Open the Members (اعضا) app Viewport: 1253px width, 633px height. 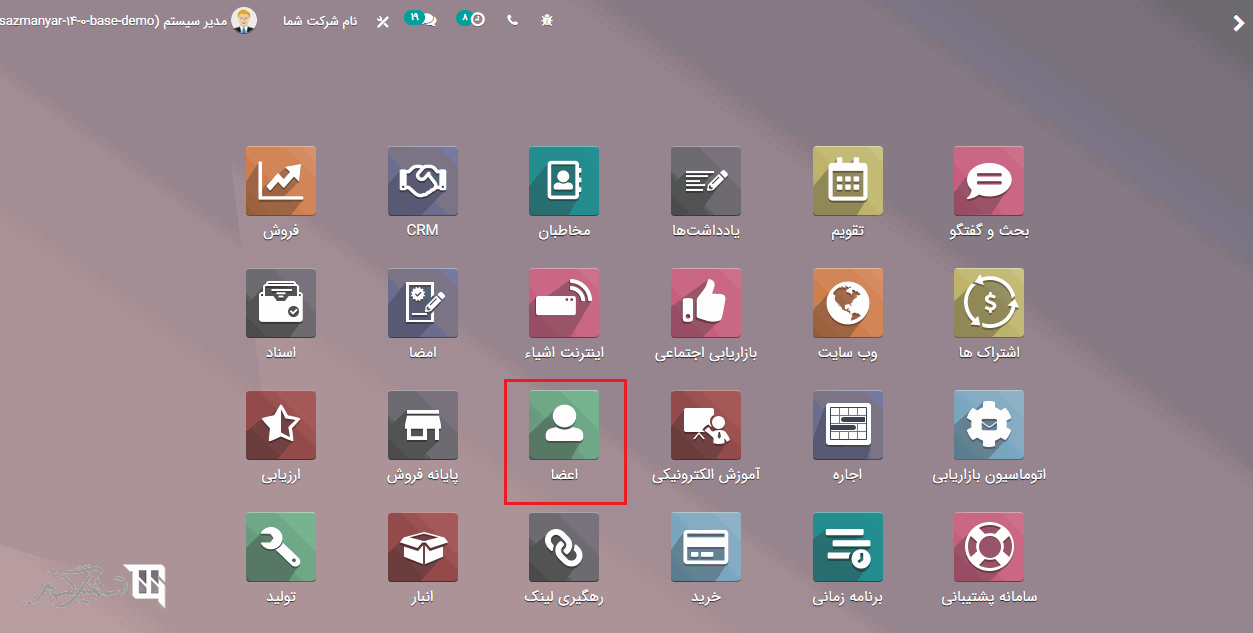[x=564, y=426]
